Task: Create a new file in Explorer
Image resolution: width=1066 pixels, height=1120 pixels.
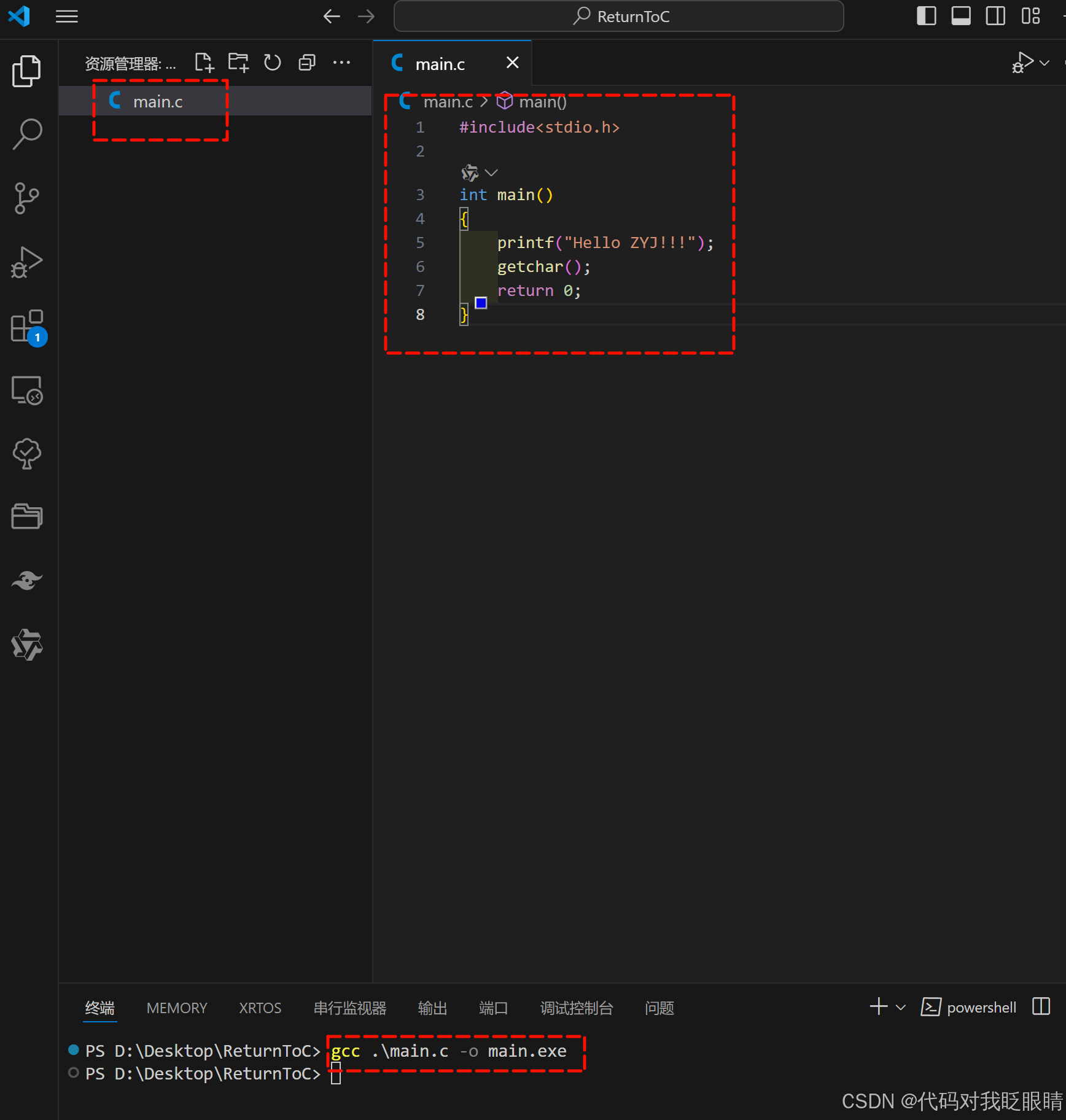Action: (x=204, y=63)
